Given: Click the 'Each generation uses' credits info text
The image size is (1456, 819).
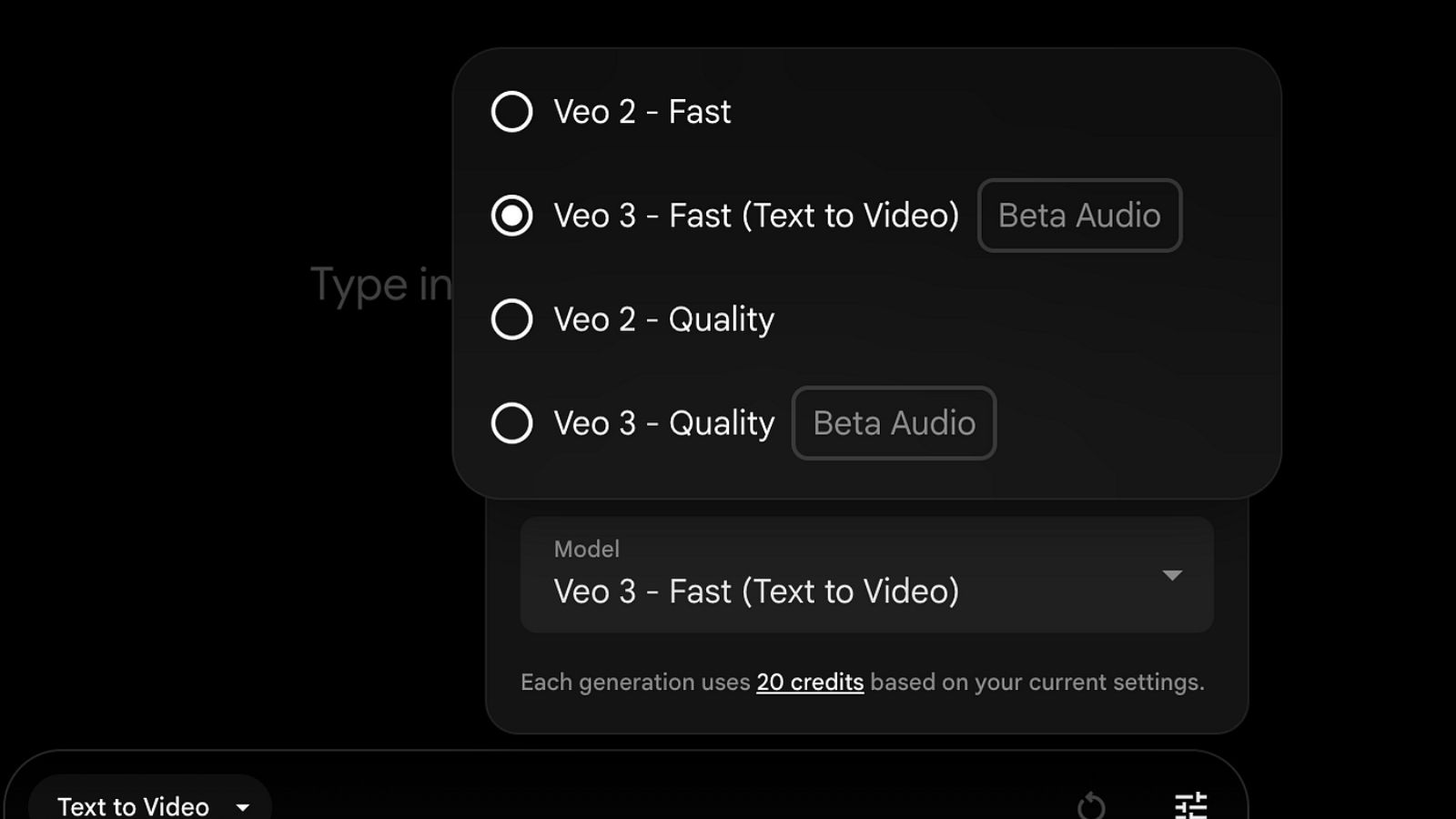Looking at the screenshot, I should (x=635, y=682).
